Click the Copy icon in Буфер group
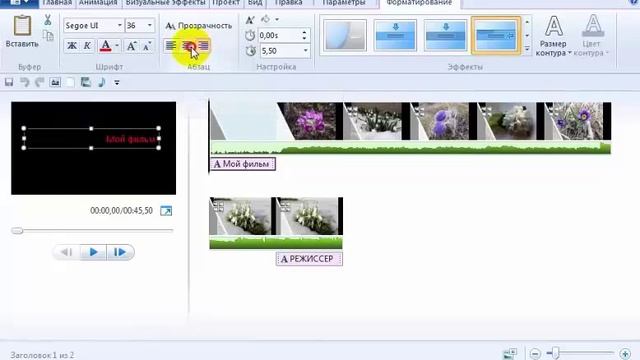 [x=48, y=36]
